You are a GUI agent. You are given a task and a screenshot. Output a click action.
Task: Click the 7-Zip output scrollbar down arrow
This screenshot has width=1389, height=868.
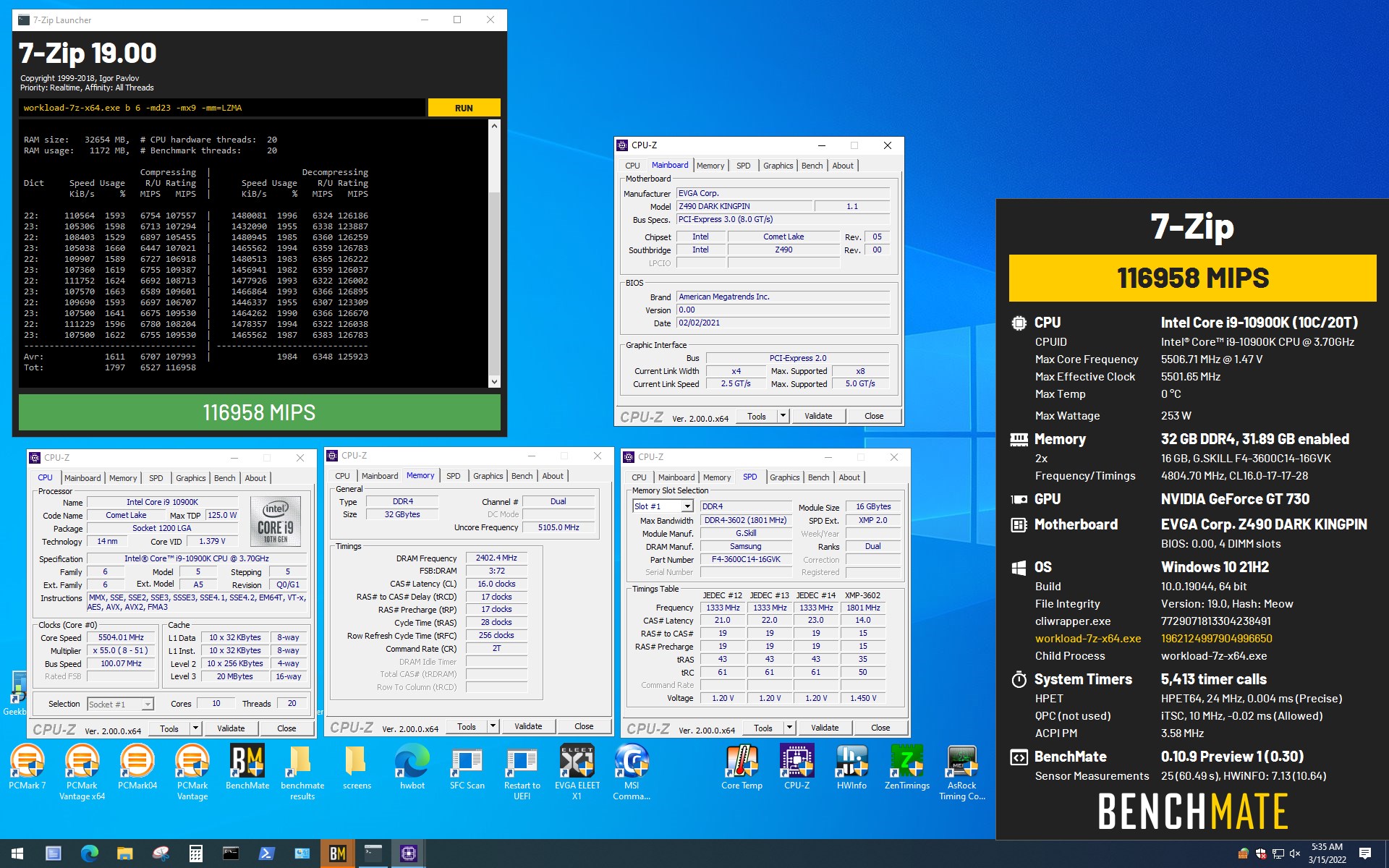click(x=495, y=382)
